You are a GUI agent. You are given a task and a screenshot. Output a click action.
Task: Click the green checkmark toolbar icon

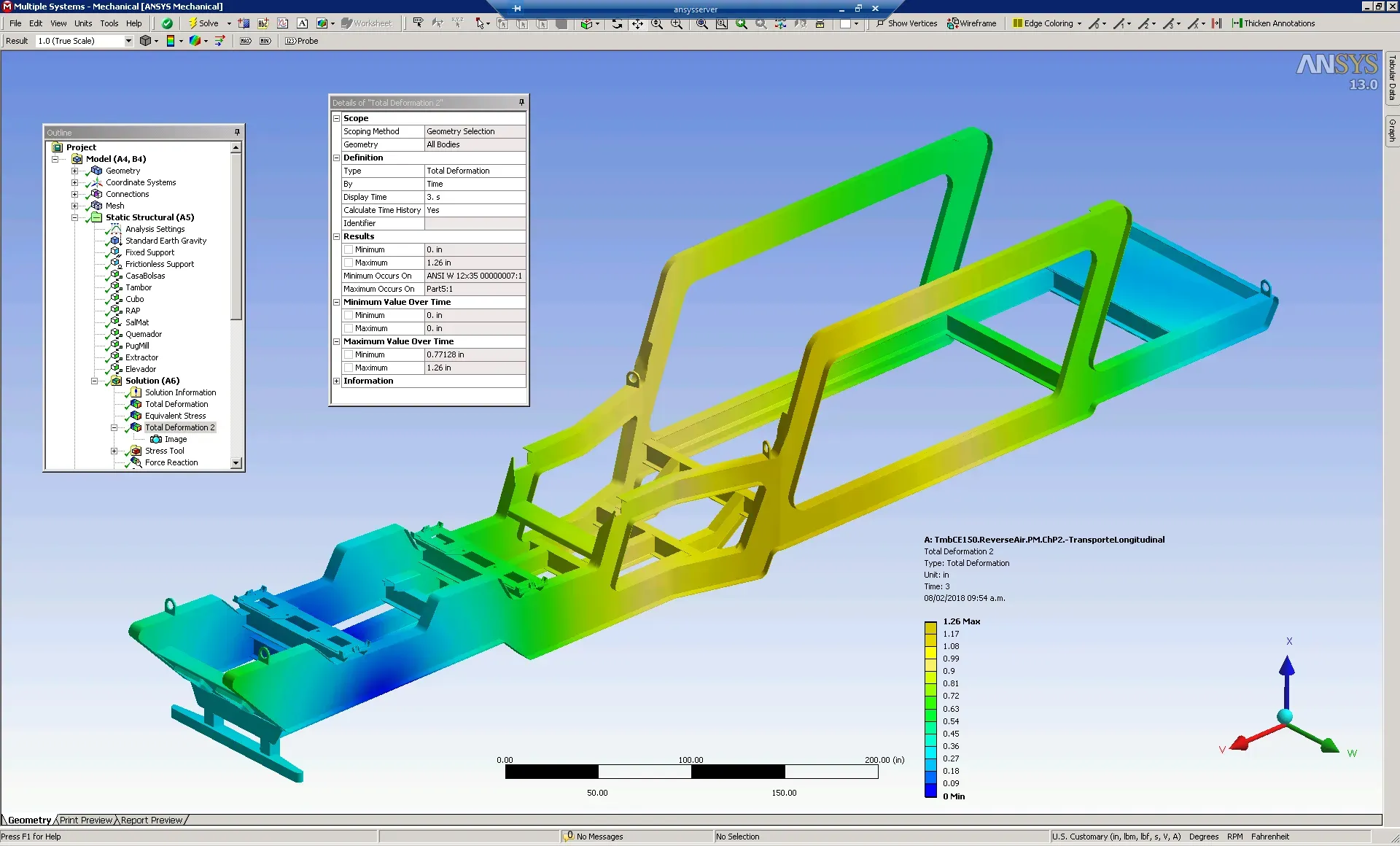pos(168,23)
